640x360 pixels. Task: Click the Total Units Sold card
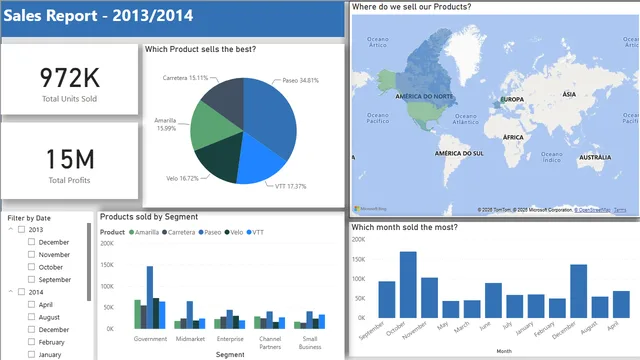coord(69,79)
